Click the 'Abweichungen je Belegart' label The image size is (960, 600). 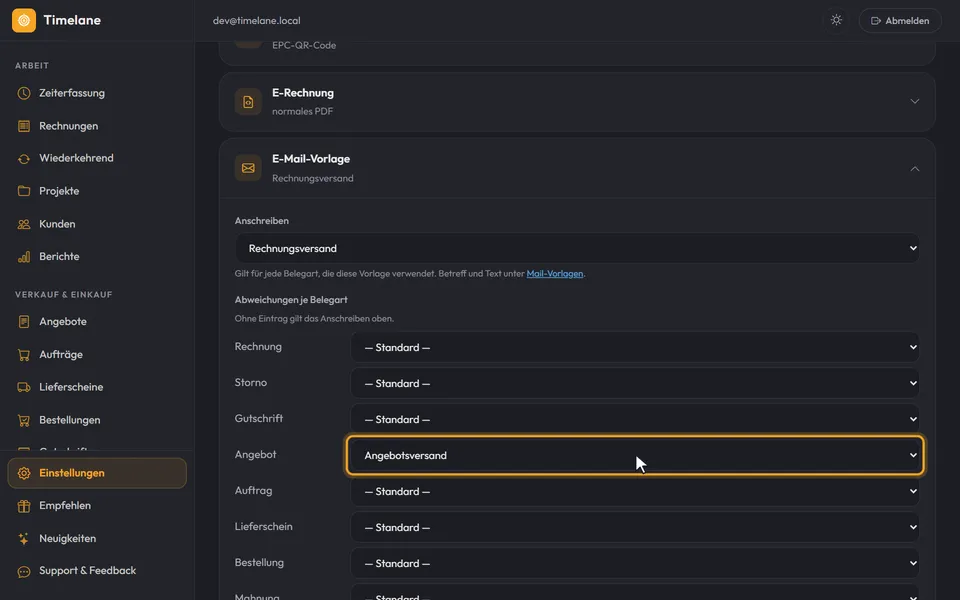(x=291, y=300)
